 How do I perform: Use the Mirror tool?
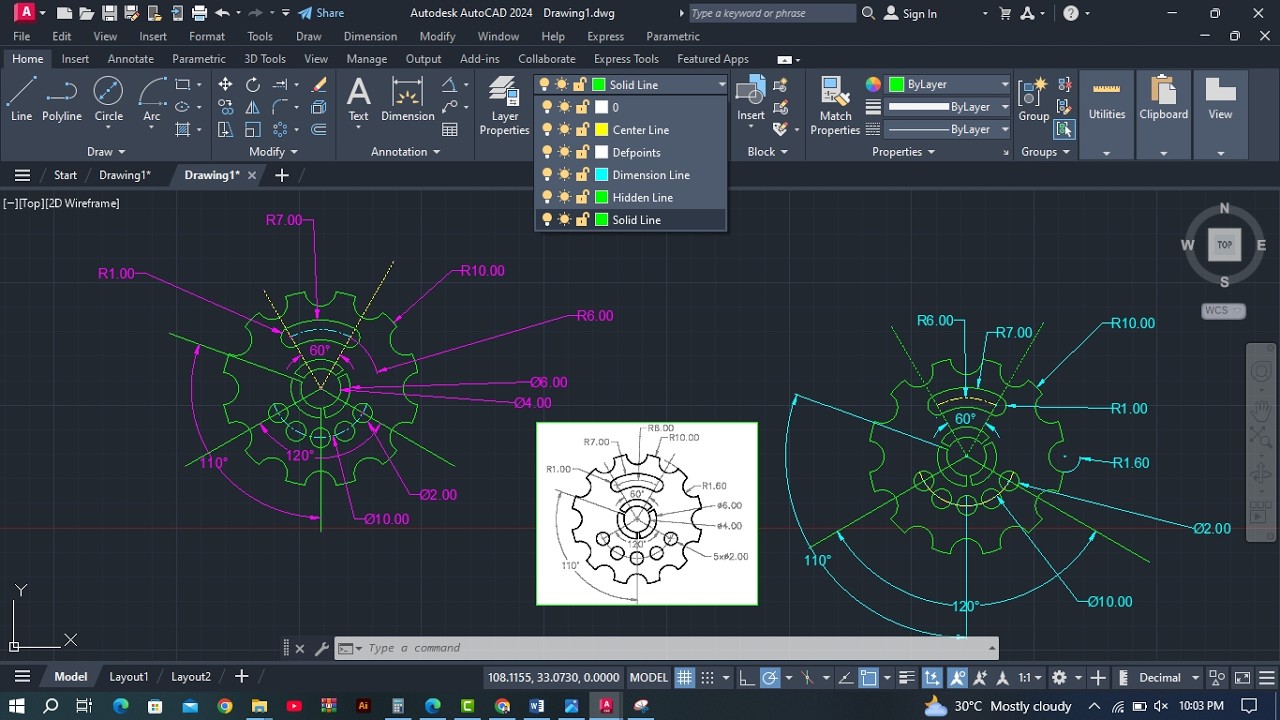point(253,107)
